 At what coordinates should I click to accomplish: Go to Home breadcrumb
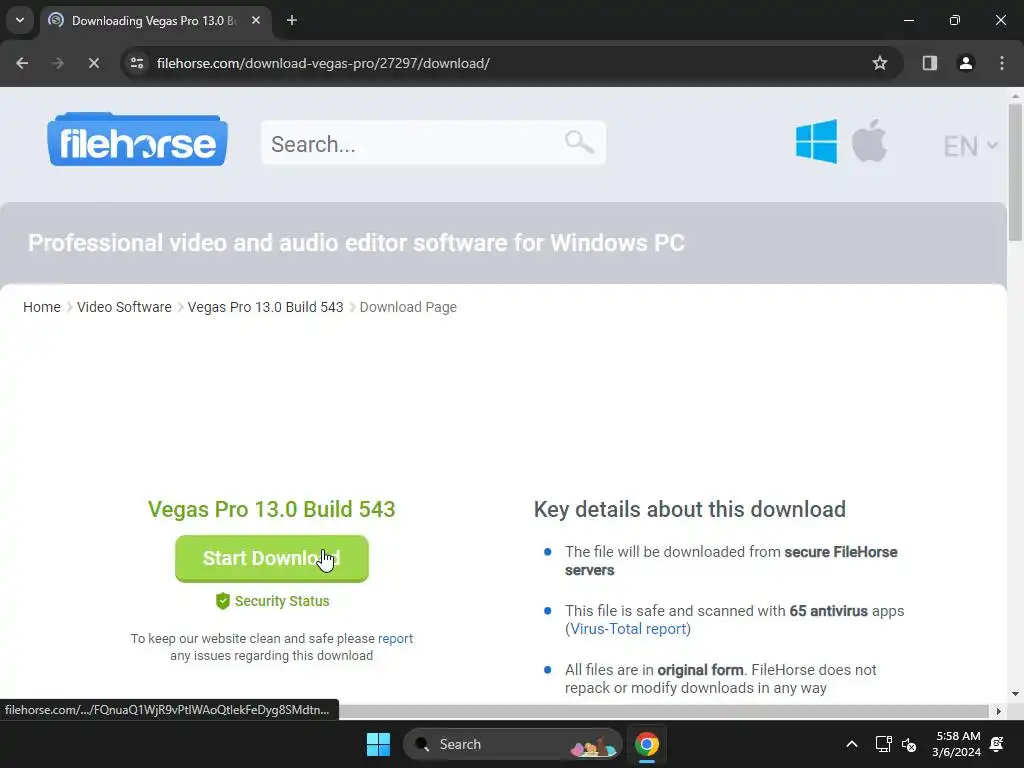pos(42,307)
